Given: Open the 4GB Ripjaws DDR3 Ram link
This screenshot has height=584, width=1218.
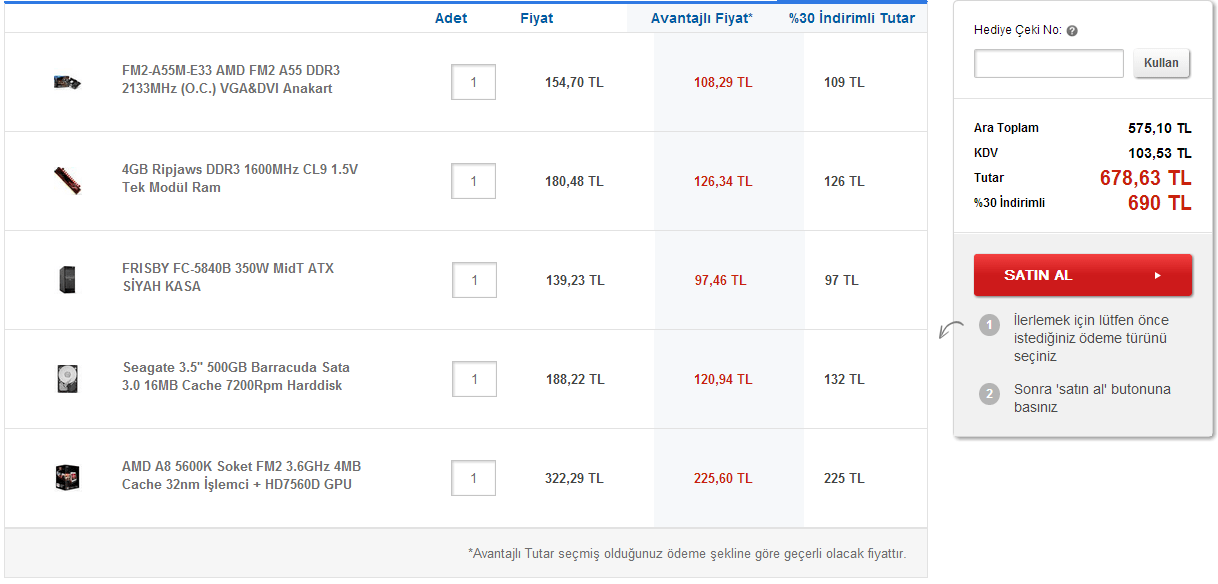Looking at the screenshot, I should (239, 179).
